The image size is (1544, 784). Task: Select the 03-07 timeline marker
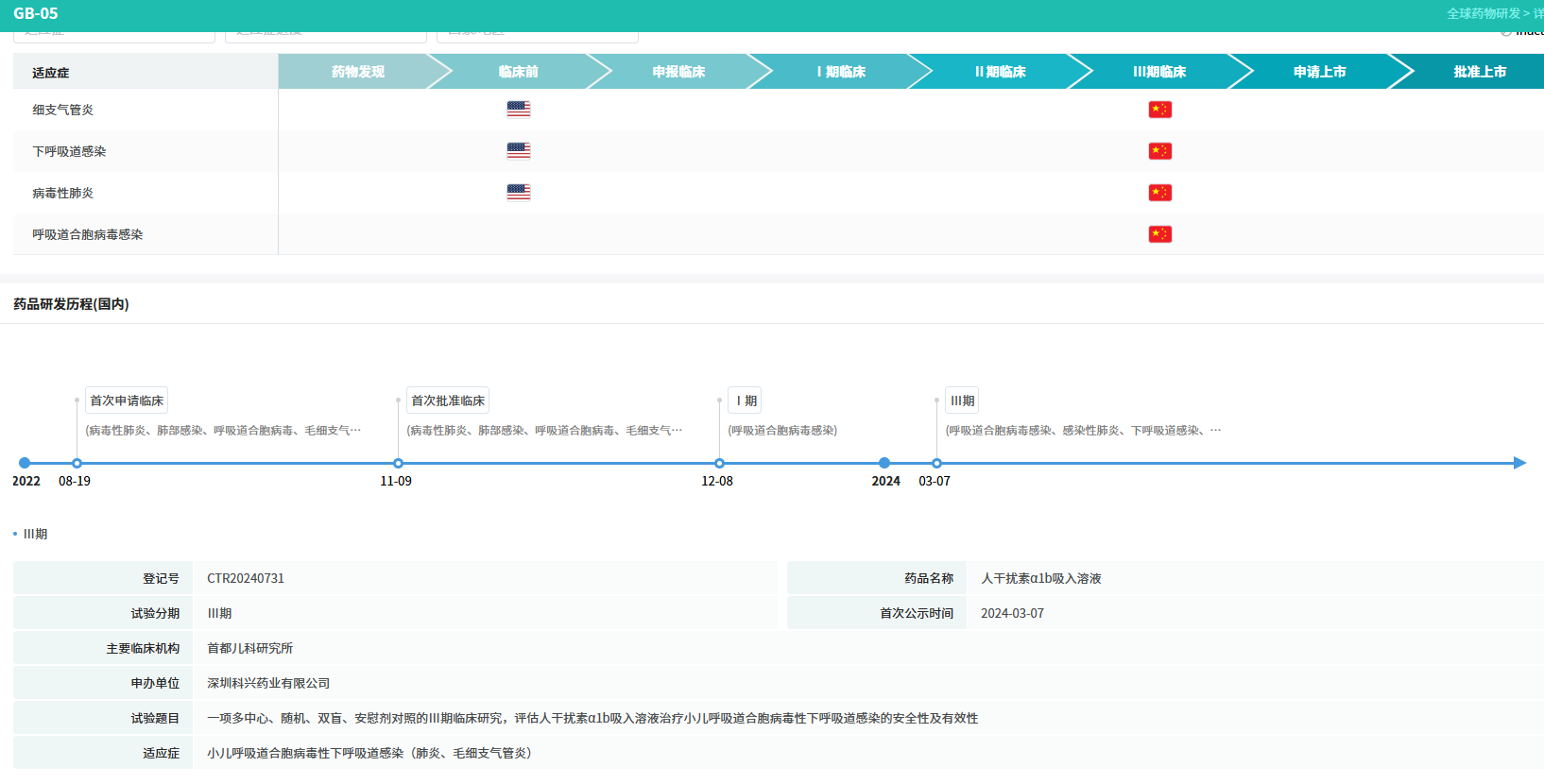click(936, 463)
